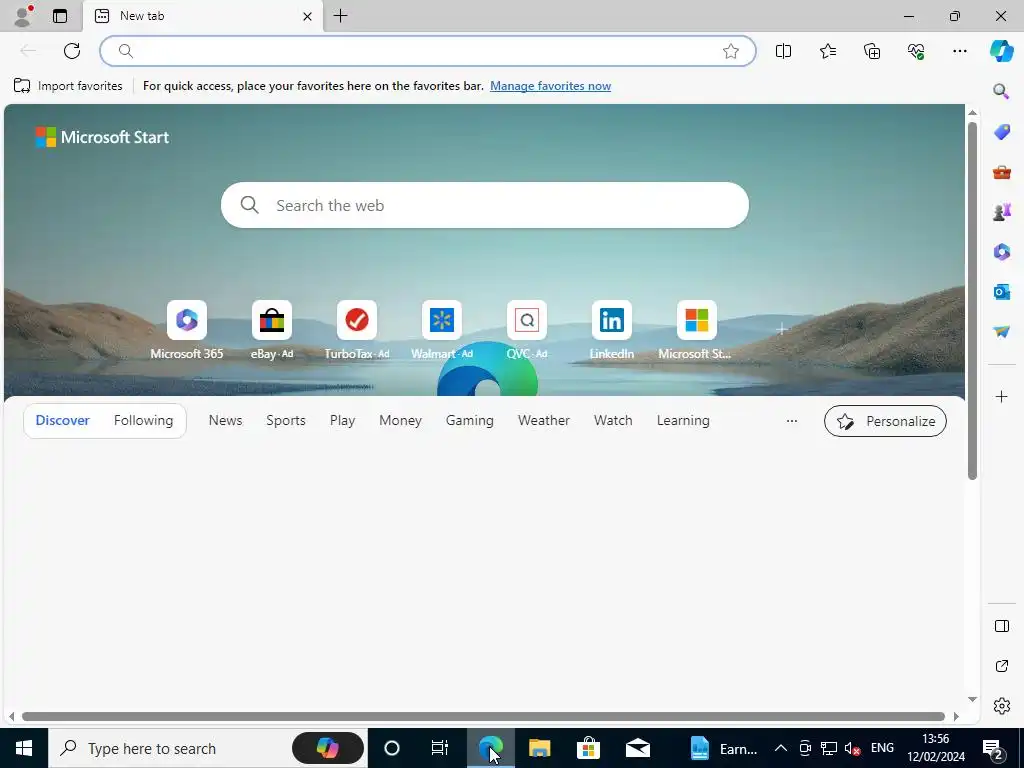Screen dimensions: 1024x768
Task: Click the muted volume tray icon
Action: pyautogui.click(x=852, y=748)
